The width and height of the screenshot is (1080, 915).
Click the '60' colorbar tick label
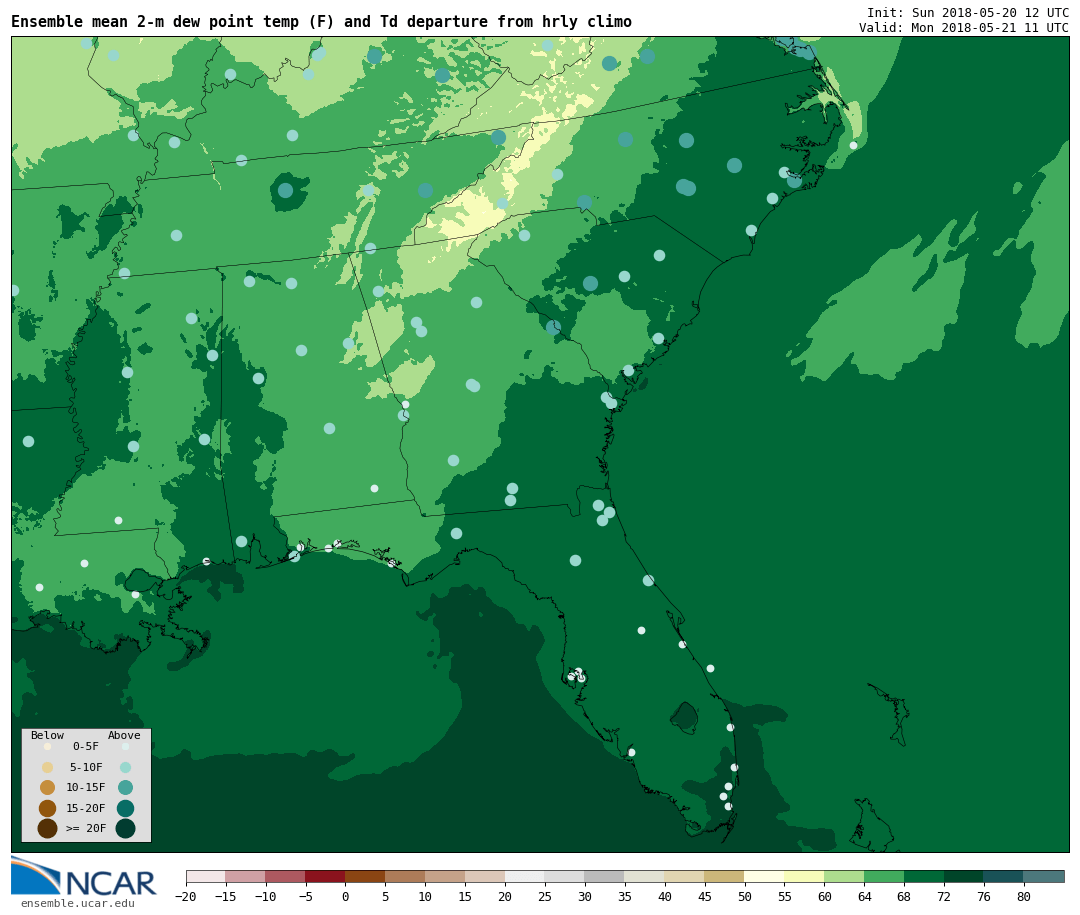tap(824, 896)
